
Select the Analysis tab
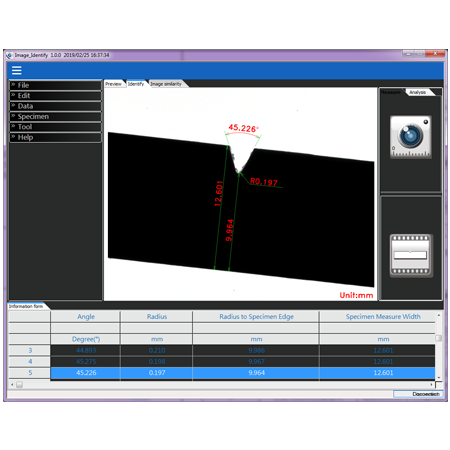tap(418, 92)
